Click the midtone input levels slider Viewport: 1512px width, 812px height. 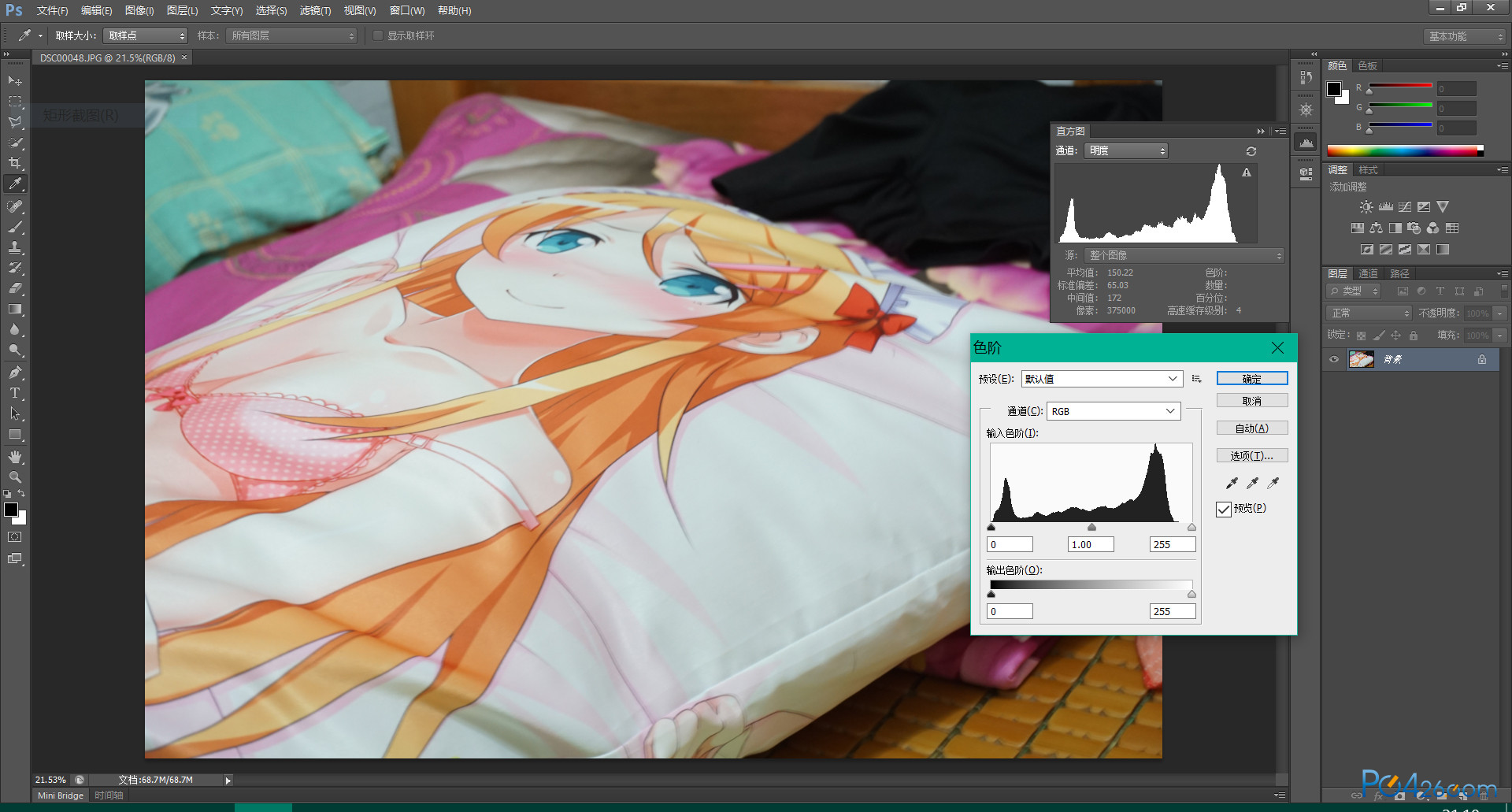(x=1091, y=527)
